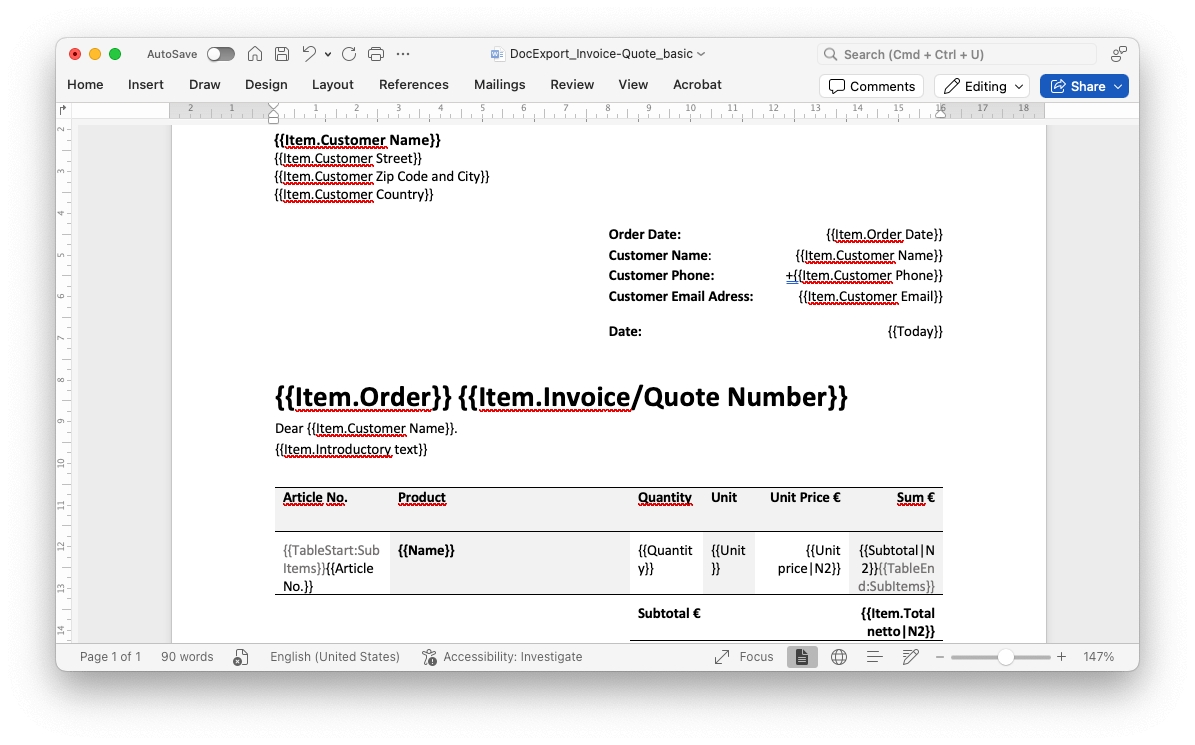Screen dimensions: 1195x745
Task: Click the spelling and proofing status icon
Action: click(x=240, y=657)
